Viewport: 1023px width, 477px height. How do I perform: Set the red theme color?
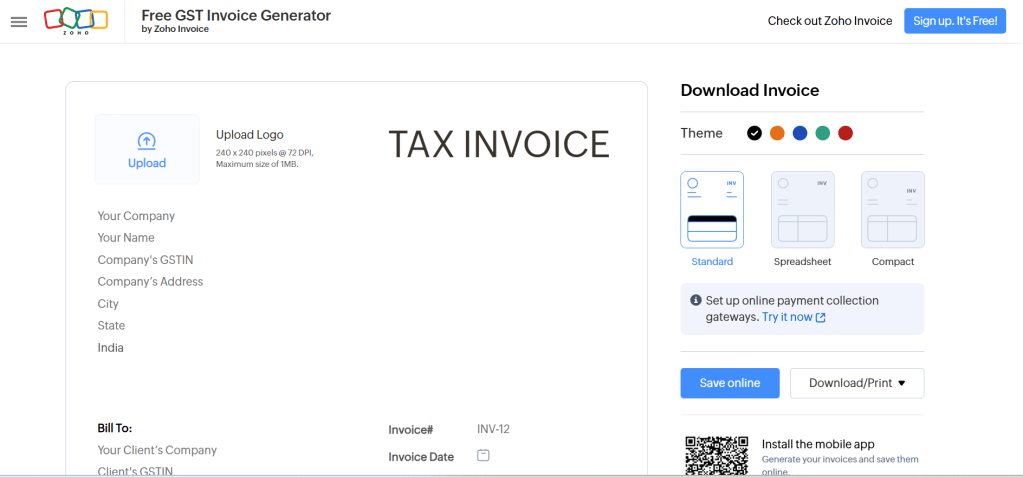click(846, 133)
